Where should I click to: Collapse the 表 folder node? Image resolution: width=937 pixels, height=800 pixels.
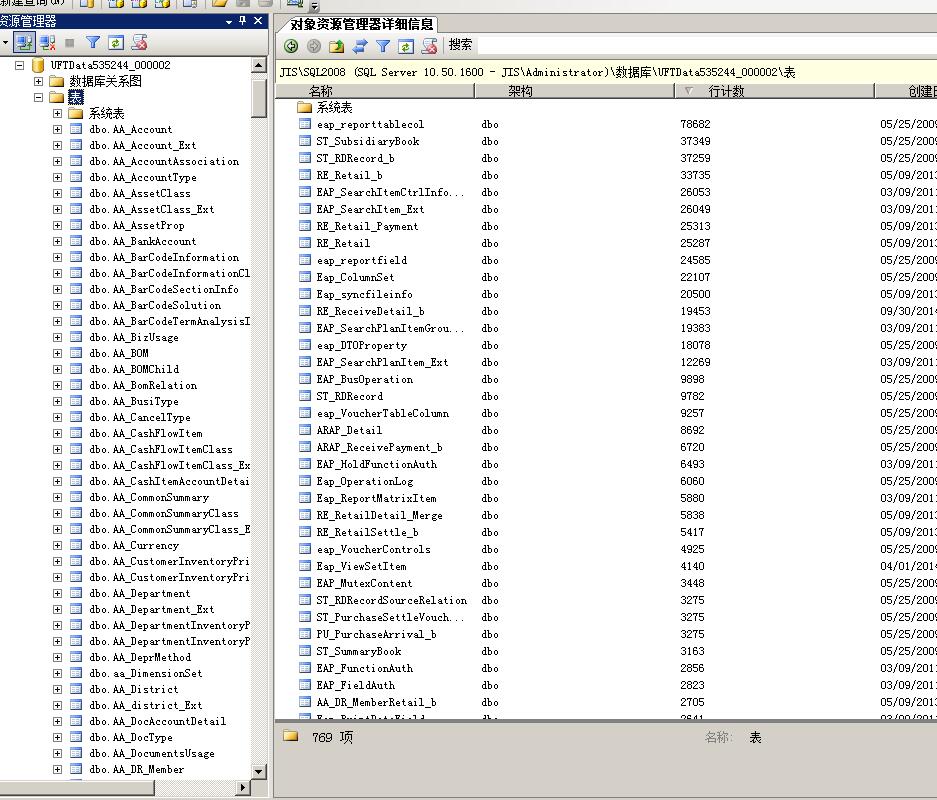coord(38,97)
